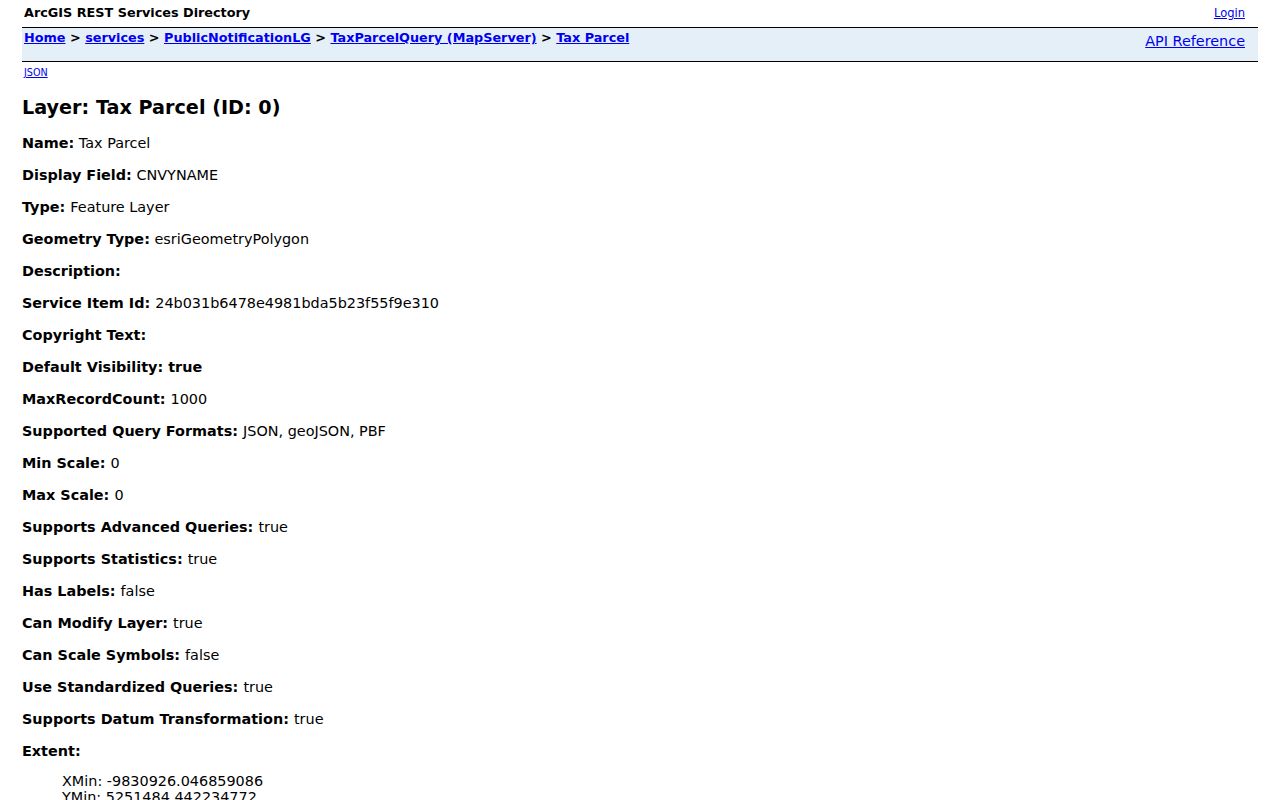Viewport: 1280px width, 800px height.
Task: Click the Tax Parcel breadcrumb link
Action: coord(593,38)
